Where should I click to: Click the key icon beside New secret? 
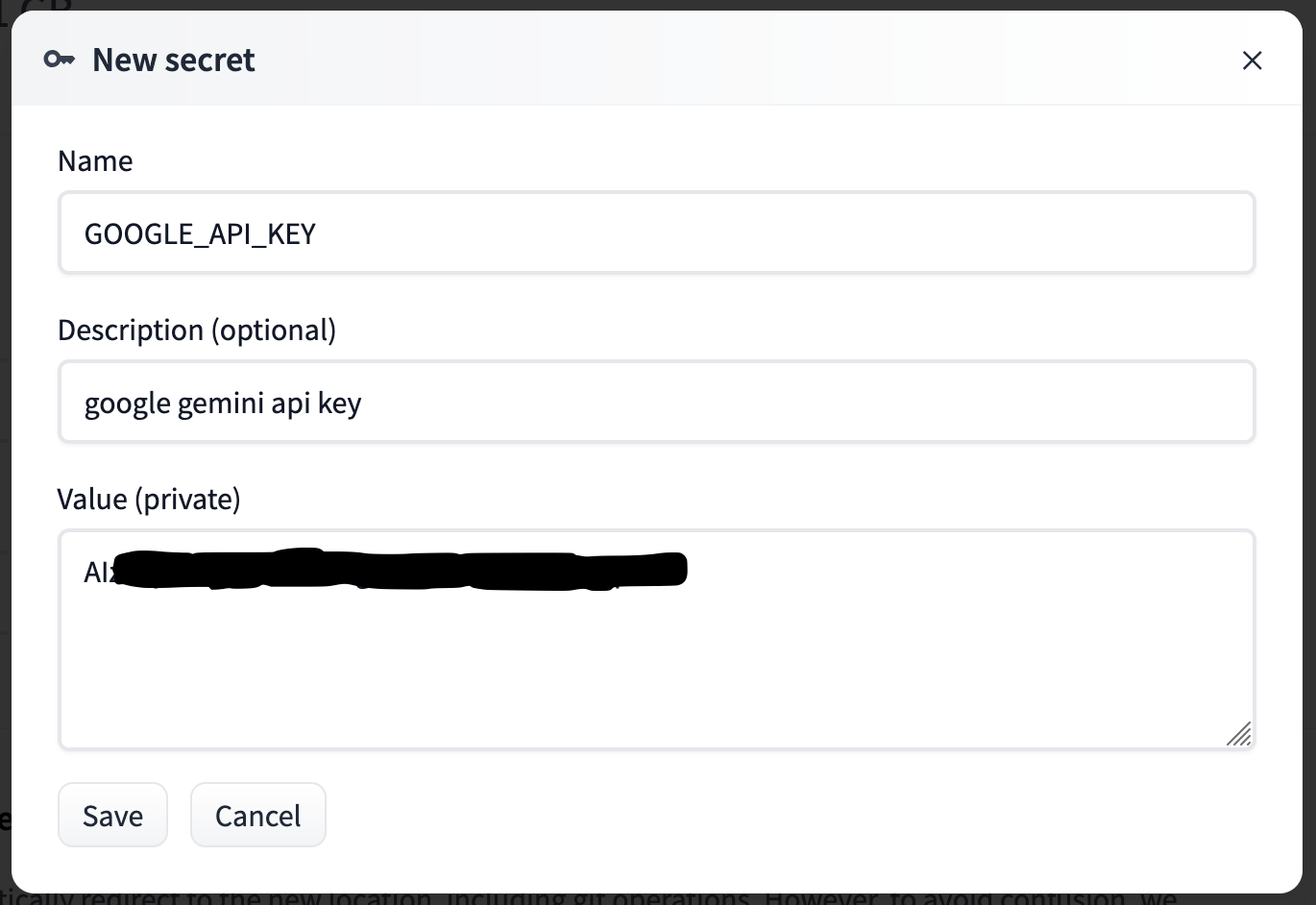pyautogui.click(x=59, y=60)
